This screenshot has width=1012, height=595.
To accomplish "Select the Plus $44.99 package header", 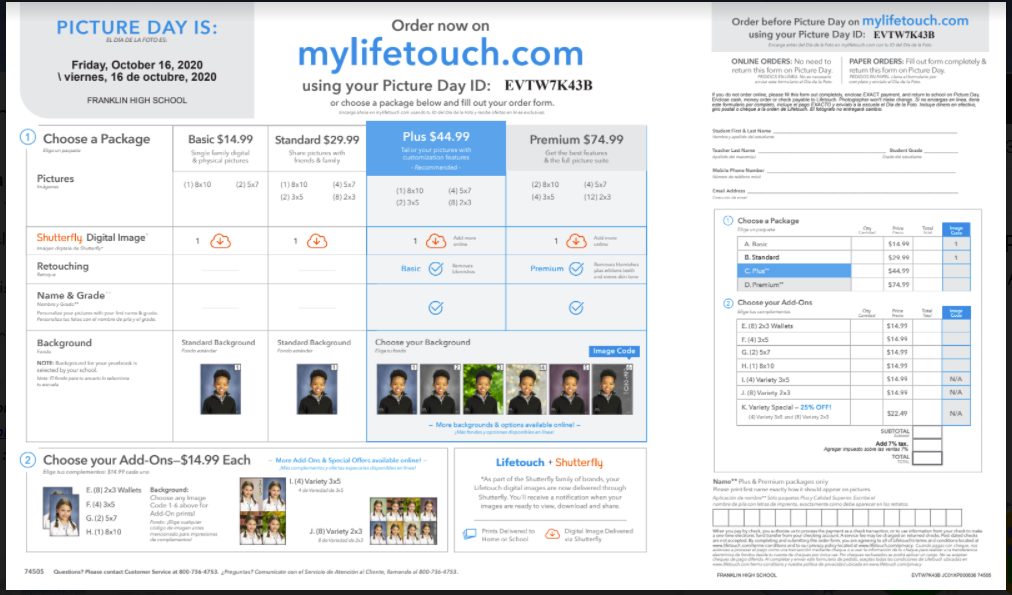I will (436, 138).
